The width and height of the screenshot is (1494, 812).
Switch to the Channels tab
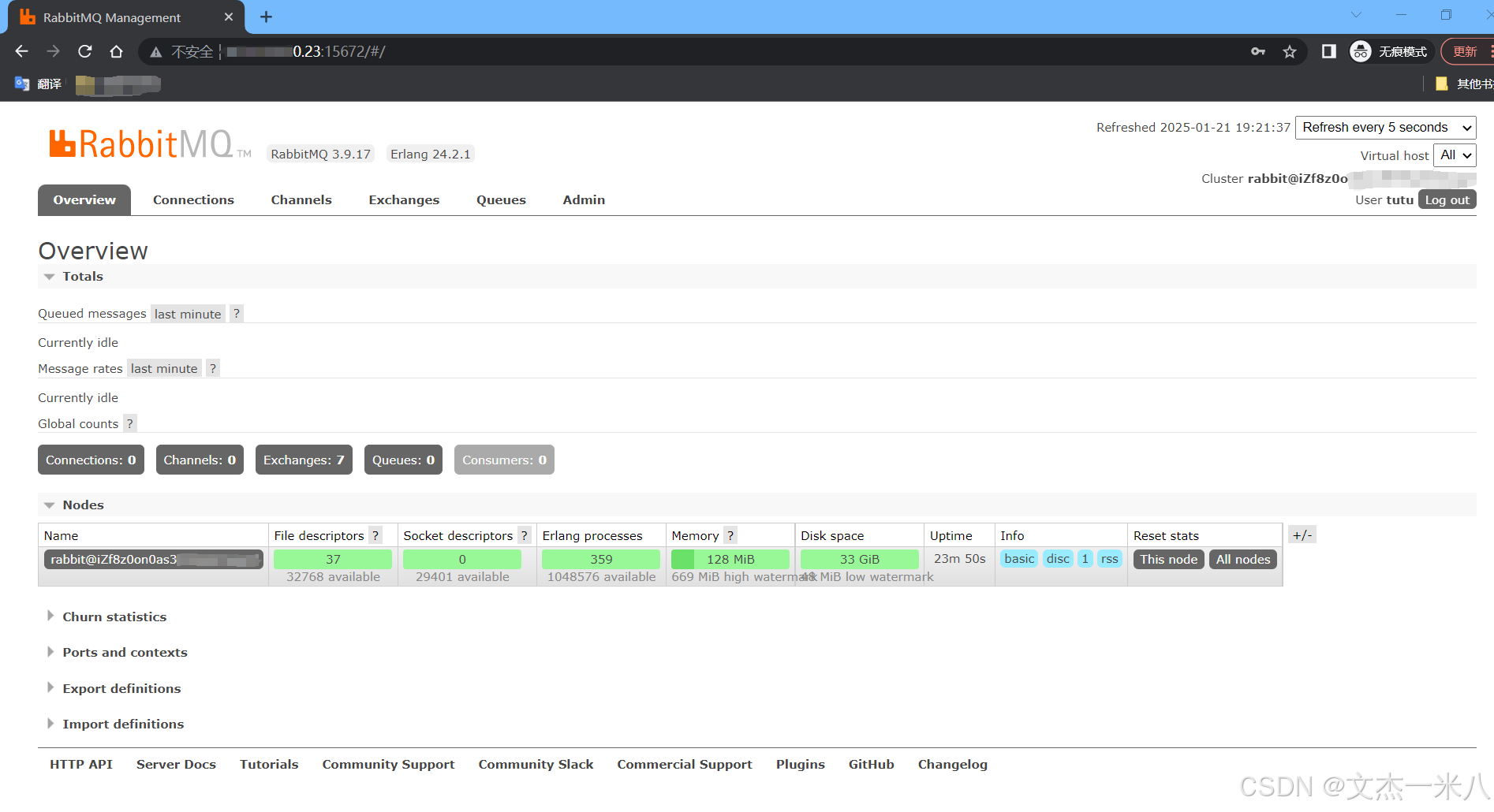pos(301,199)
